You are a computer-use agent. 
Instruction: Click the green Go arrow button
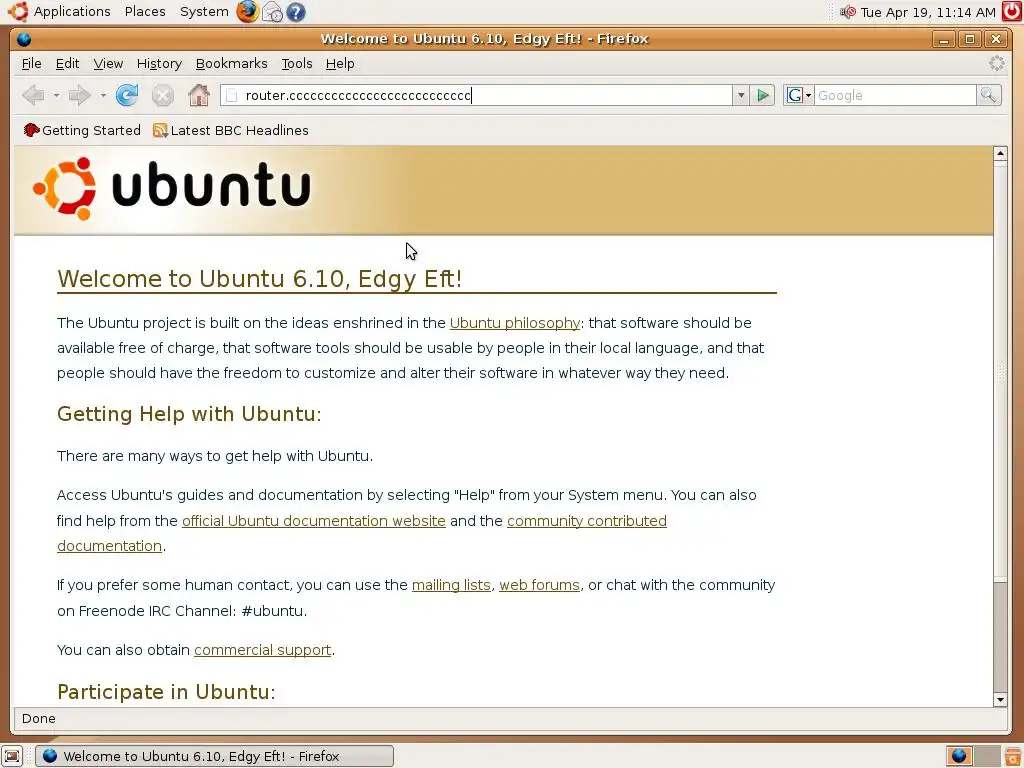pos(762,95)
